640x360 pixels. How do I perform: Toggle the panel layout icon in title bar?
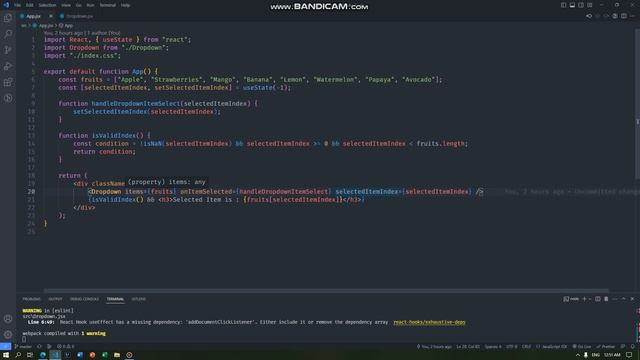point(572,5)
